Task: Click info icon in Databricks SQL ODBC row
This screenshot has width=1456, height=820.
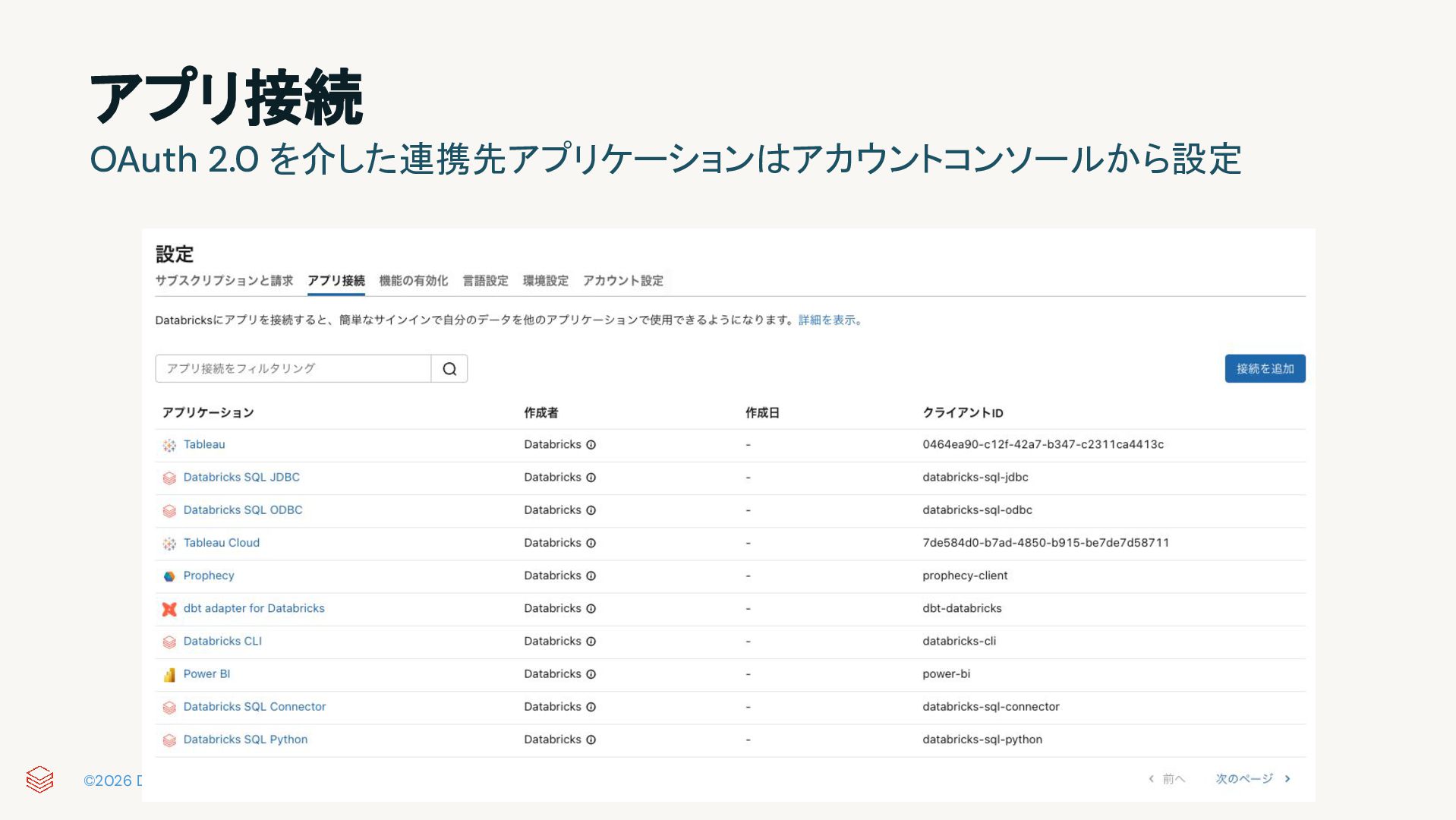Action: (591, 510)
